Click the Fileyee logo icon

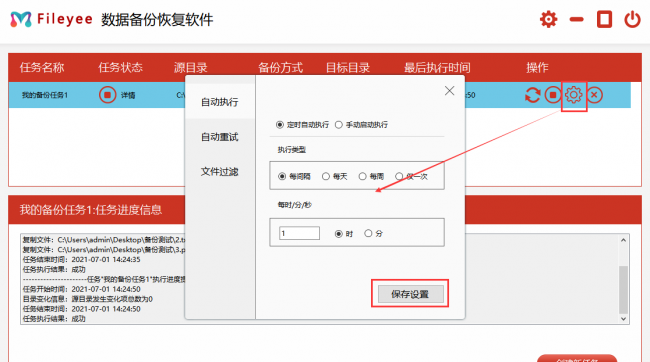pos(21,19)
